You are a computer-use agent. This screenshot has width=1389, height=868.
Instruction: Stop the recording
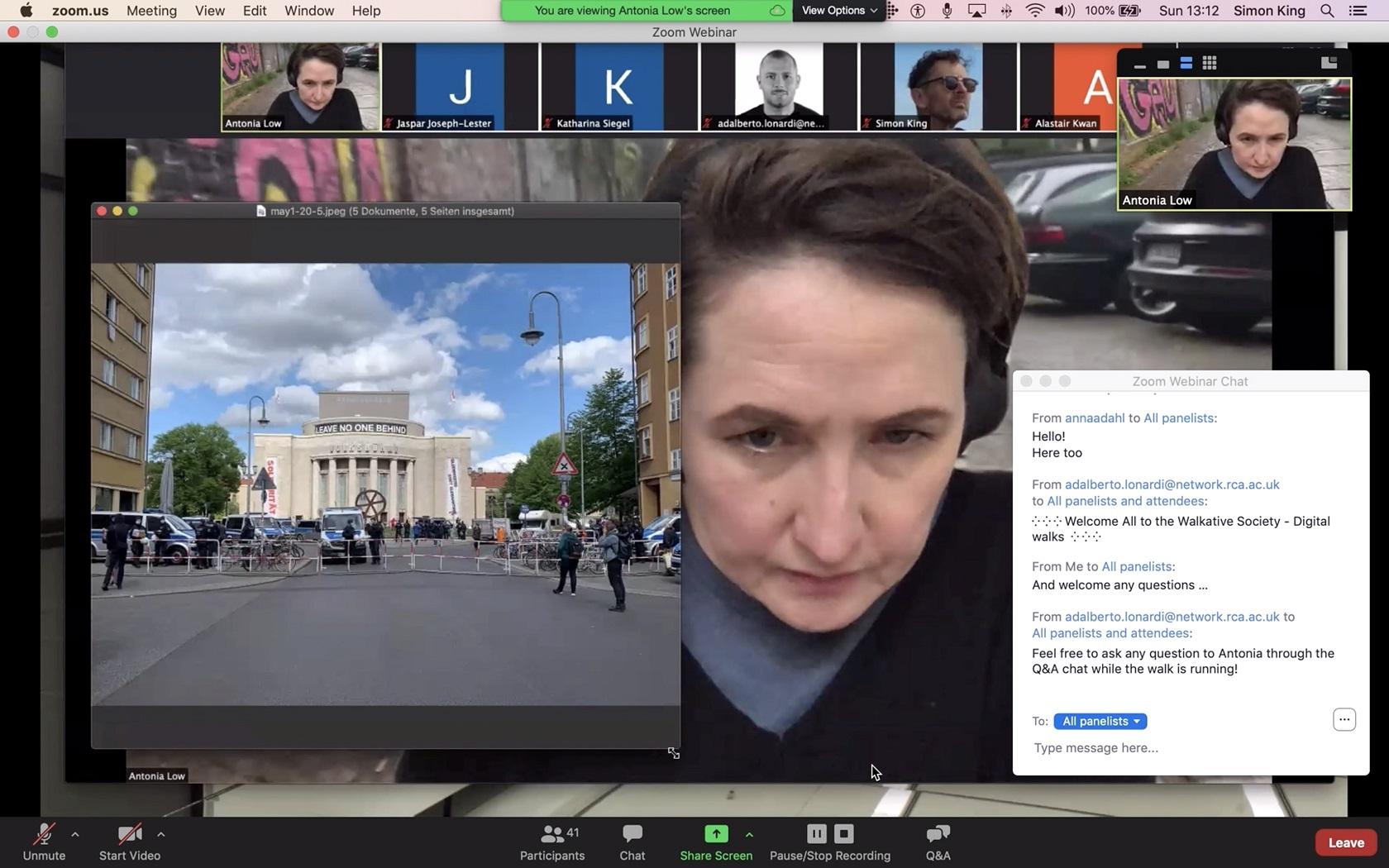(x=843, y=833)
